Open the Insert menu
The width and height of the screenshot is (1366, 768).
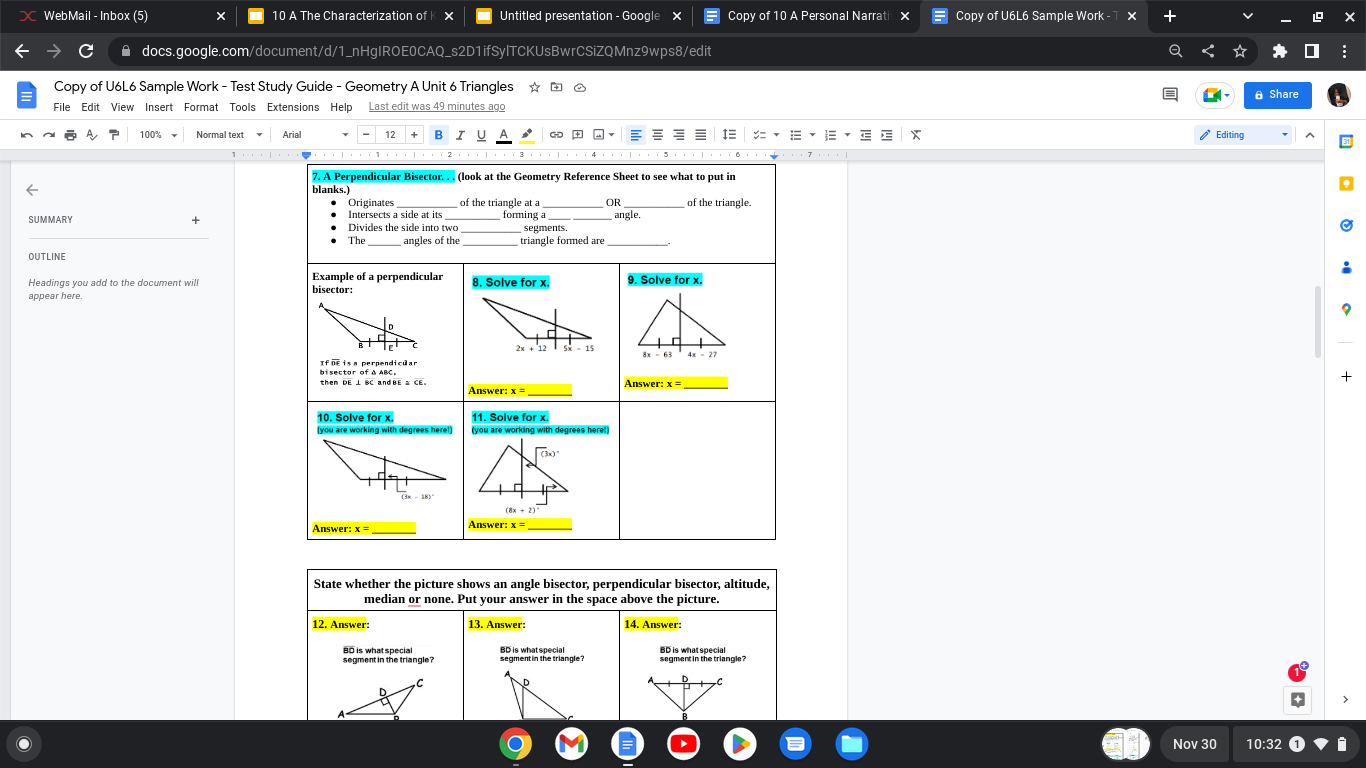click(159, 107)
